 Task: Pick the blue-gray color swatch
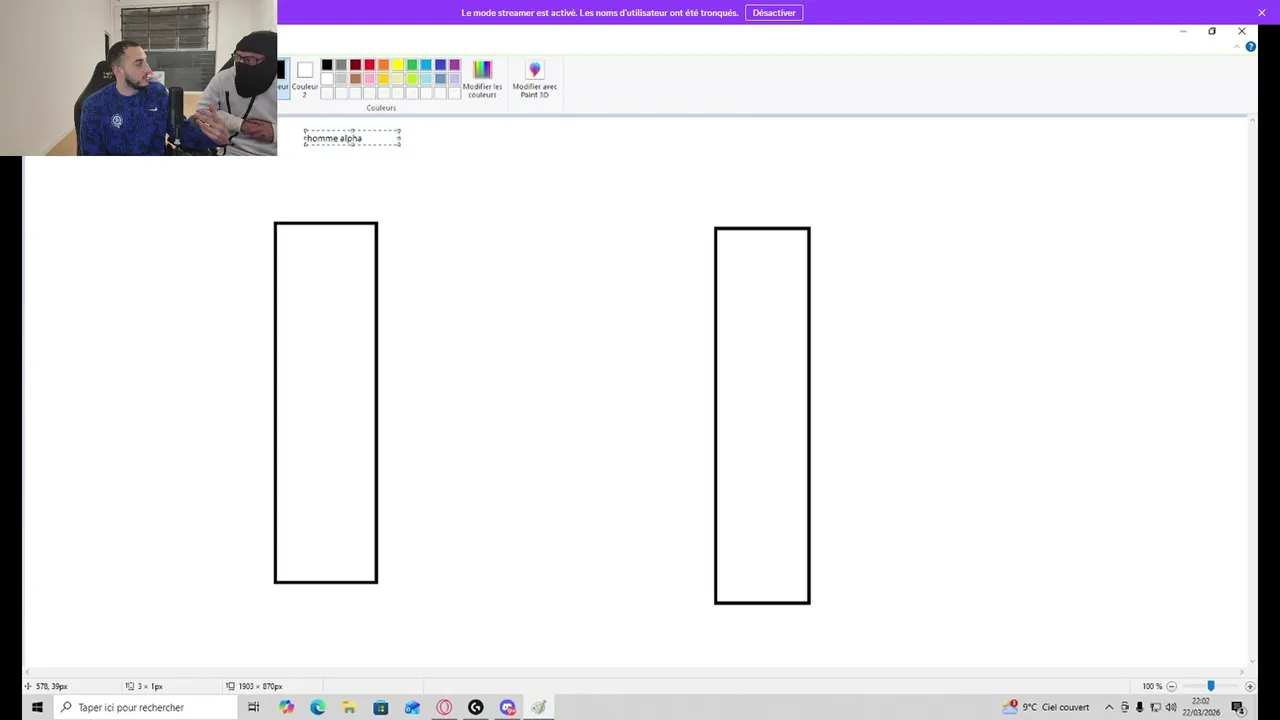click(x=440, y=79)
